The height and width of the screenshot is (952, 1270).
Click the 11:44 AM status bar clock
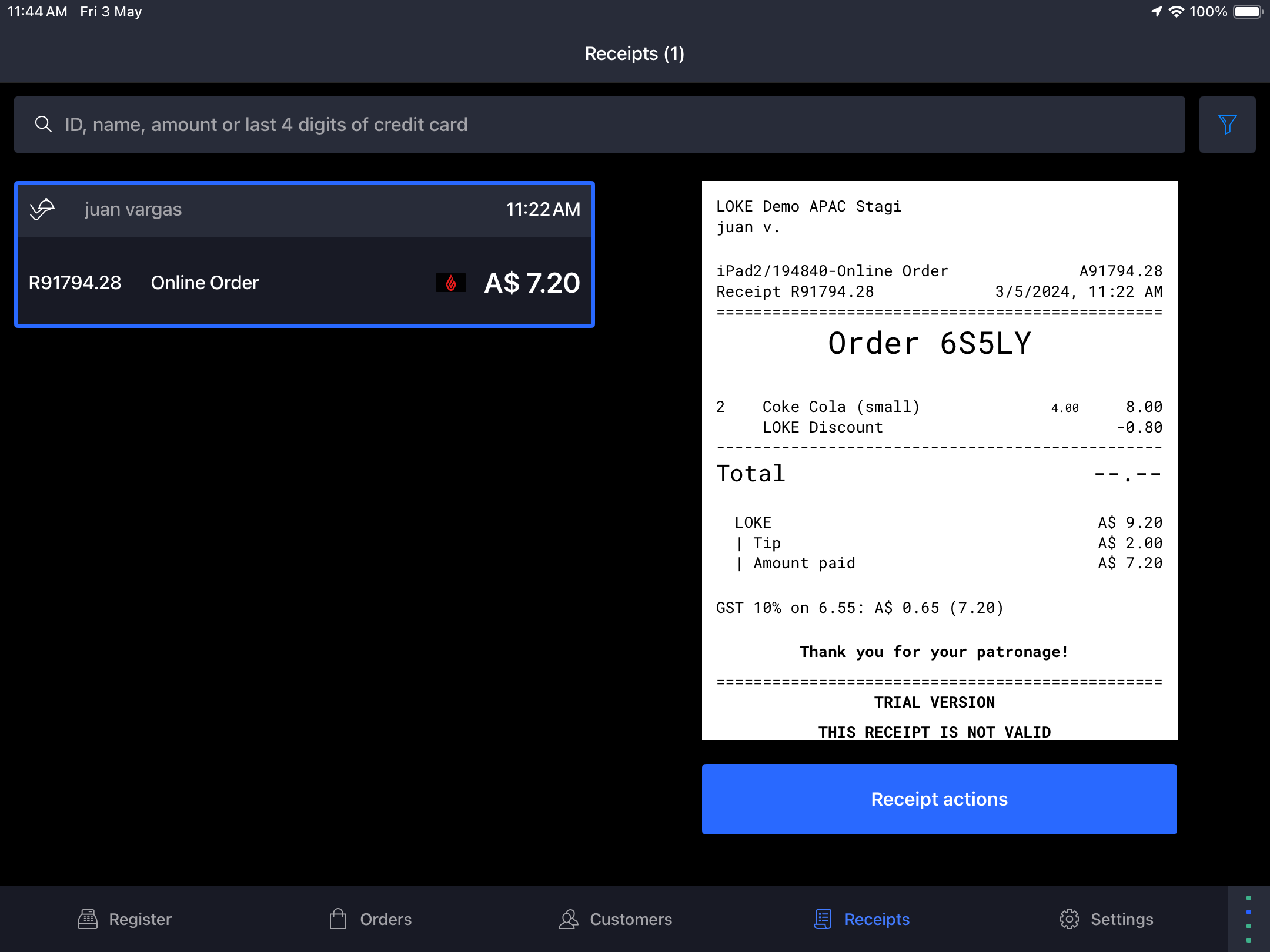pos(37,12)
